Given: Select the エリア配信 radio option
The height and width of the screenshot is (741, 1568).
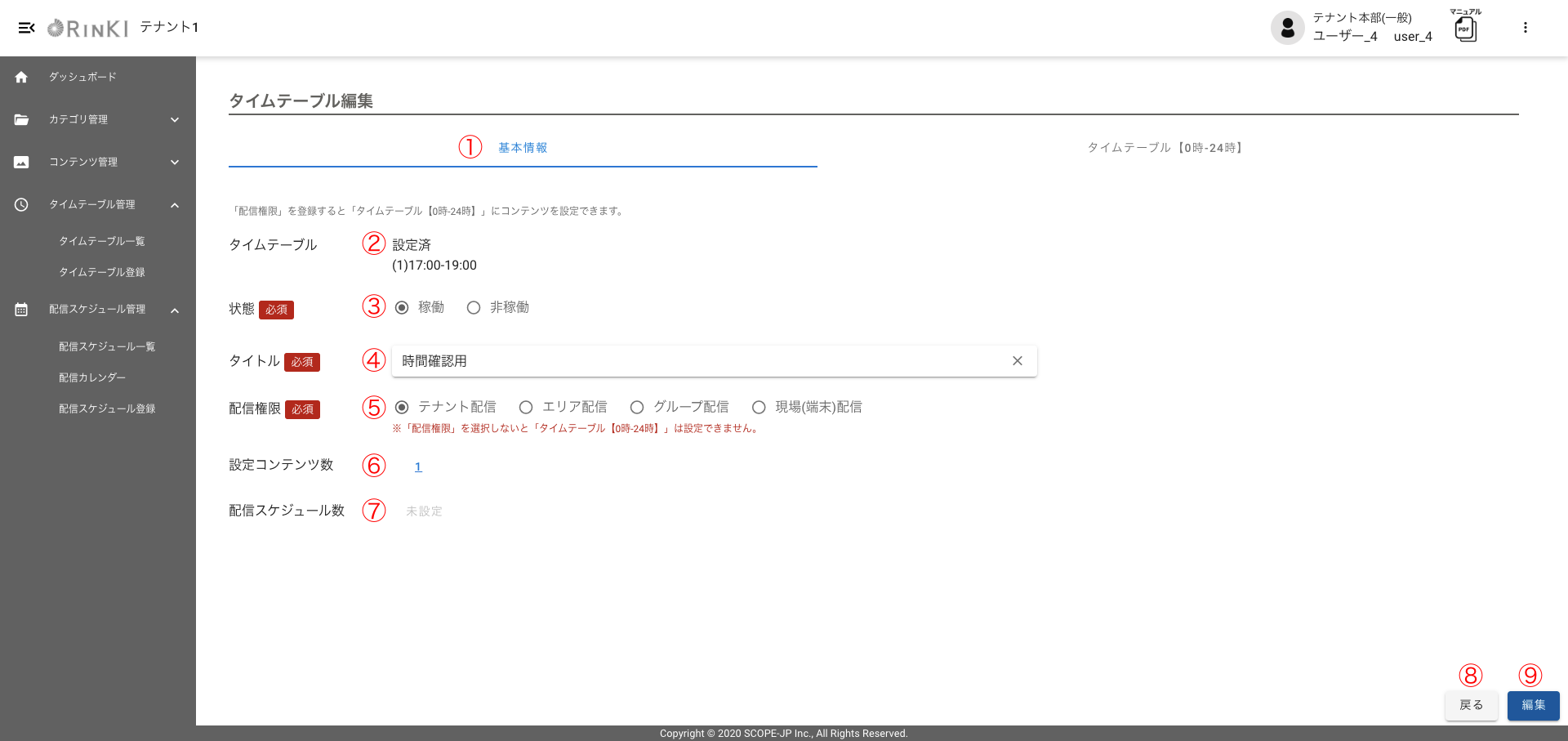Looking at the screenshot, I should coord(526,408).
